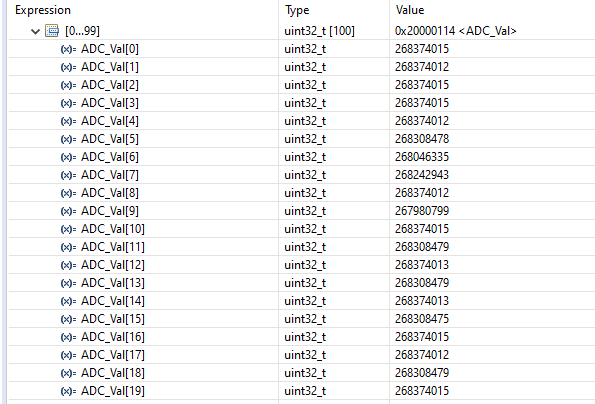Select the ADC_Val[10] expression
Image resolution: width=595 pixels, height=404 pixels.
[x=113, y=229]
